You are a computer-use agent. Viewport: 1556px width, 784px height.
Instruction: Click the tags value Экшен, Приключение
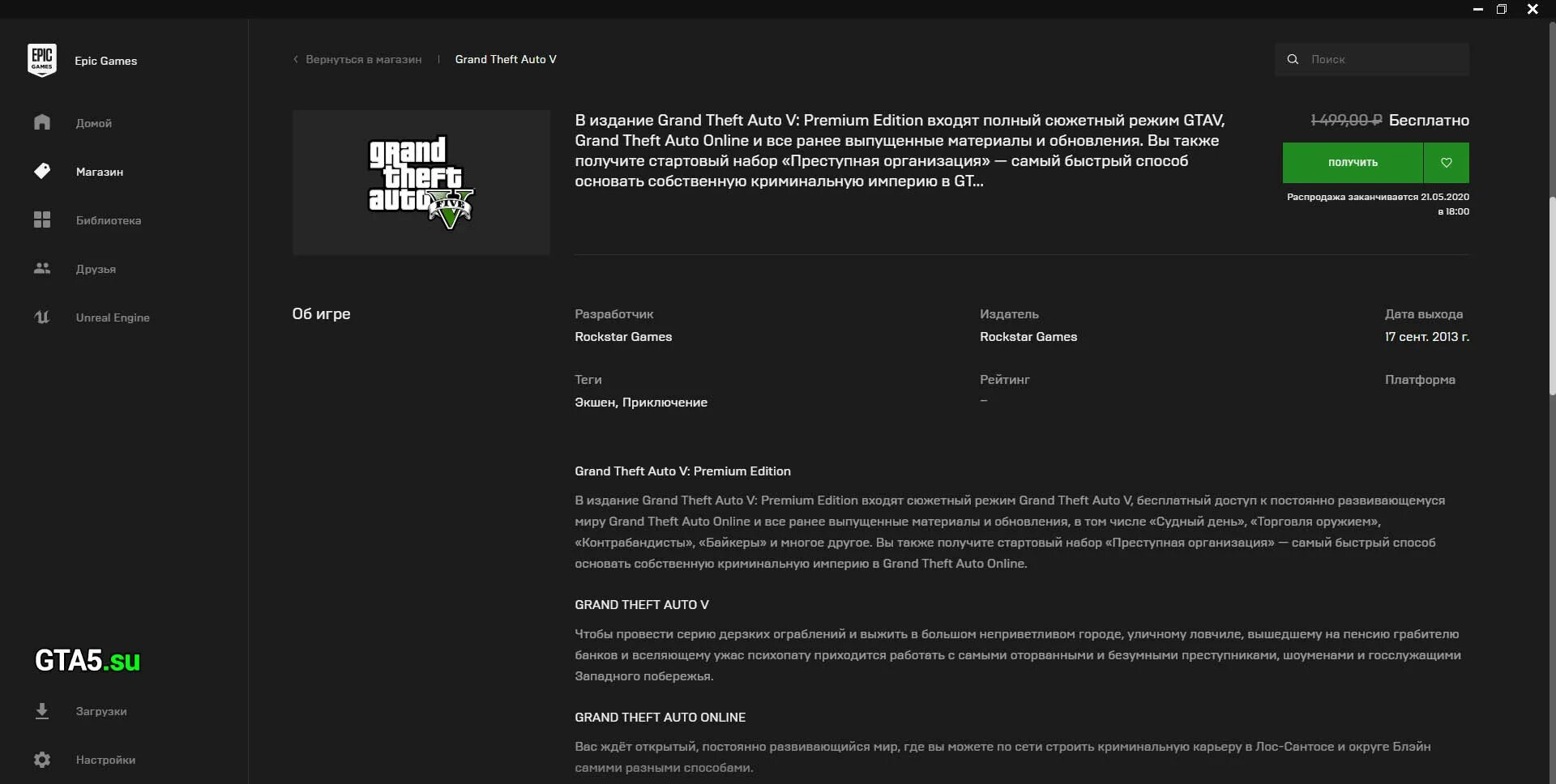pos(641,403)
